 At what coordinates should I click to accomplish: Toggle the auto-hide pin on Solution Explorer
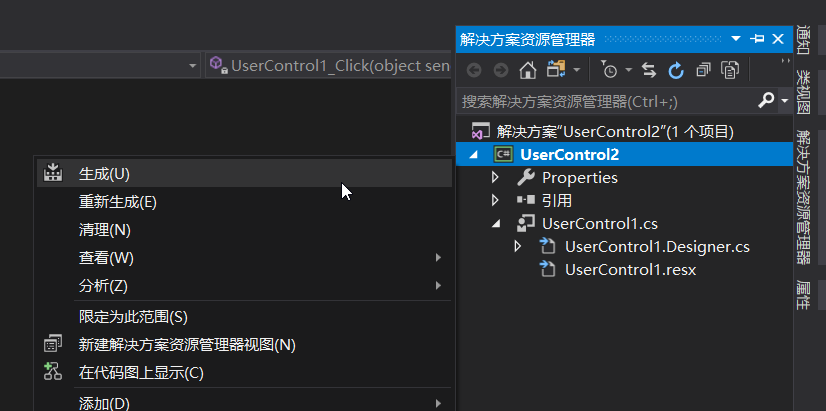pyautogui.click(x=757, y=38)
